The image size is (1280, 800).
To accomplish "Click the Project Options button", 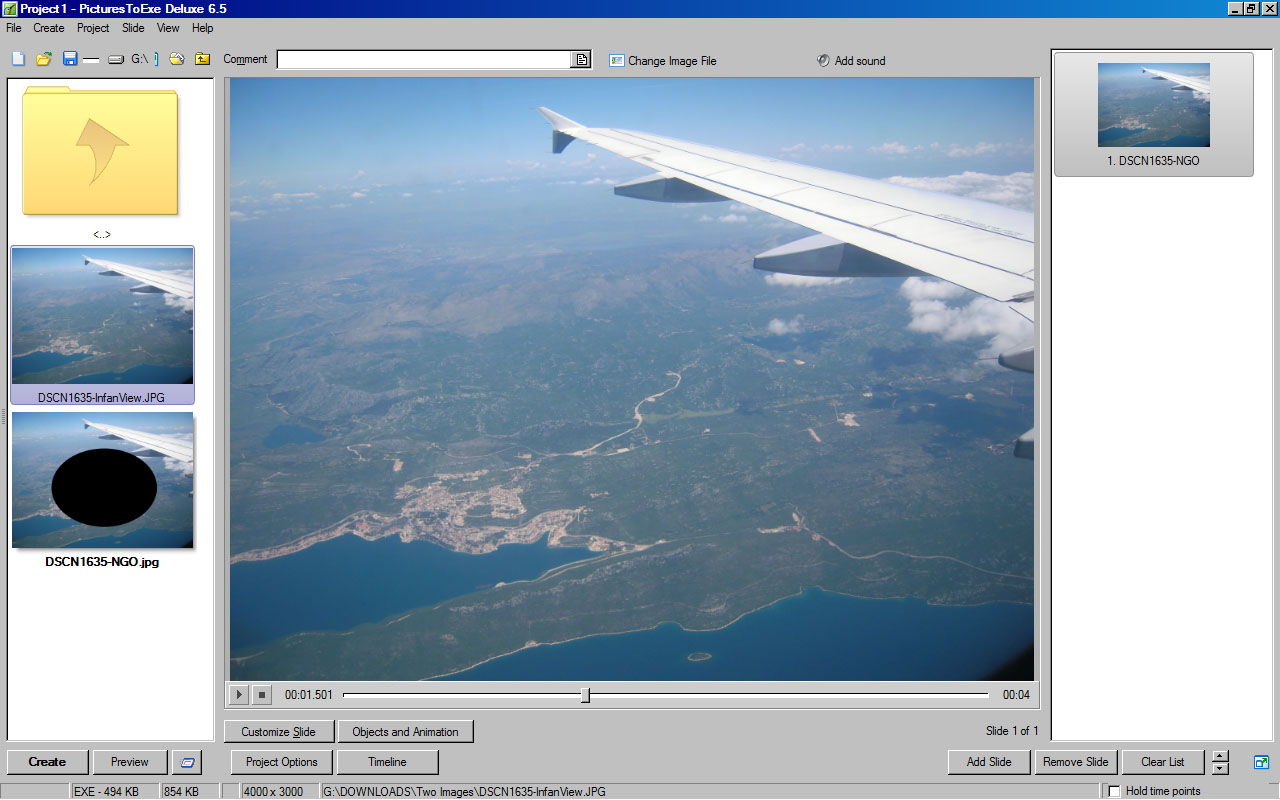I will point(281,762).
